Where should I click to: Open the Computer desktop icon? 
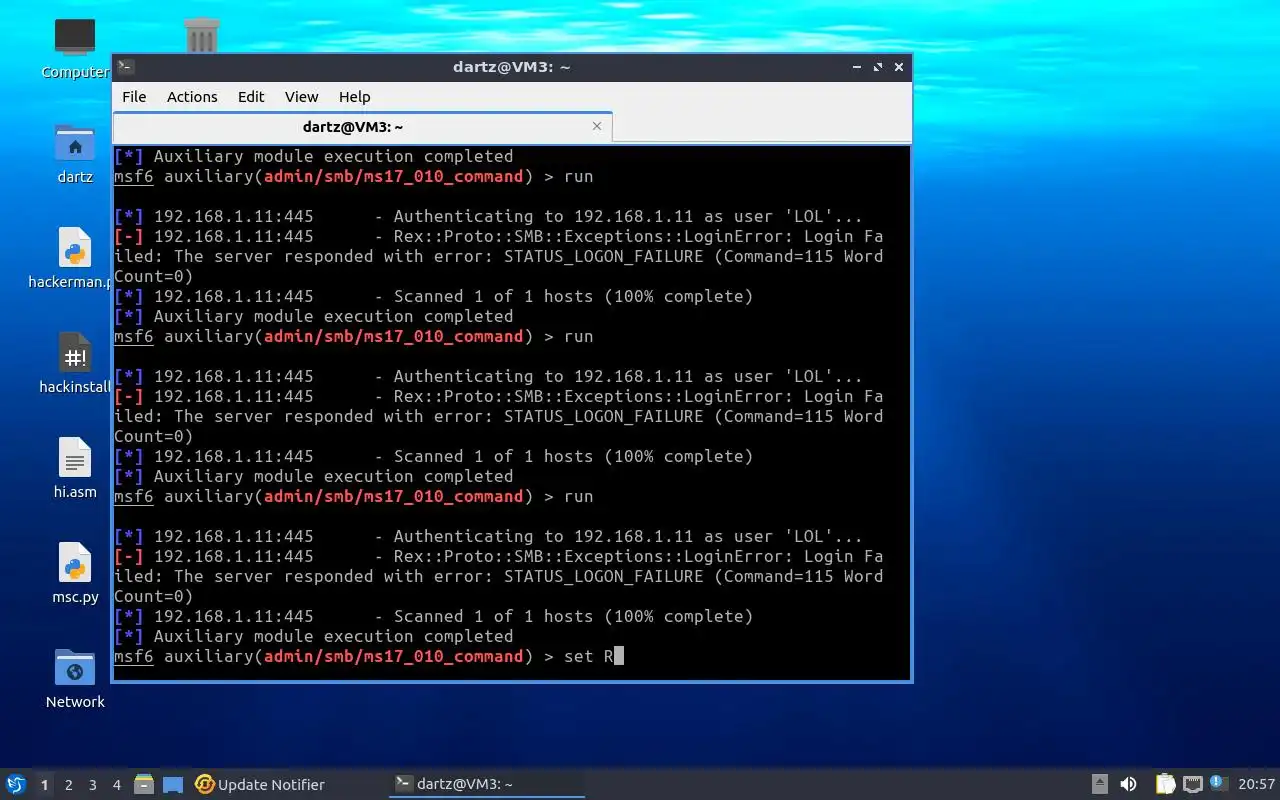click(x=75, y=38)
